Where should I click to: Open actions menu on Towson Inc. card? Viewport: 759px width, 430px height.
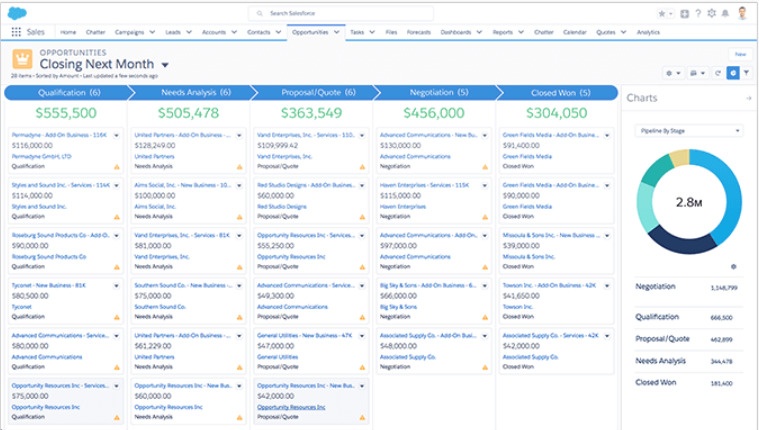[x=607, y=286]
